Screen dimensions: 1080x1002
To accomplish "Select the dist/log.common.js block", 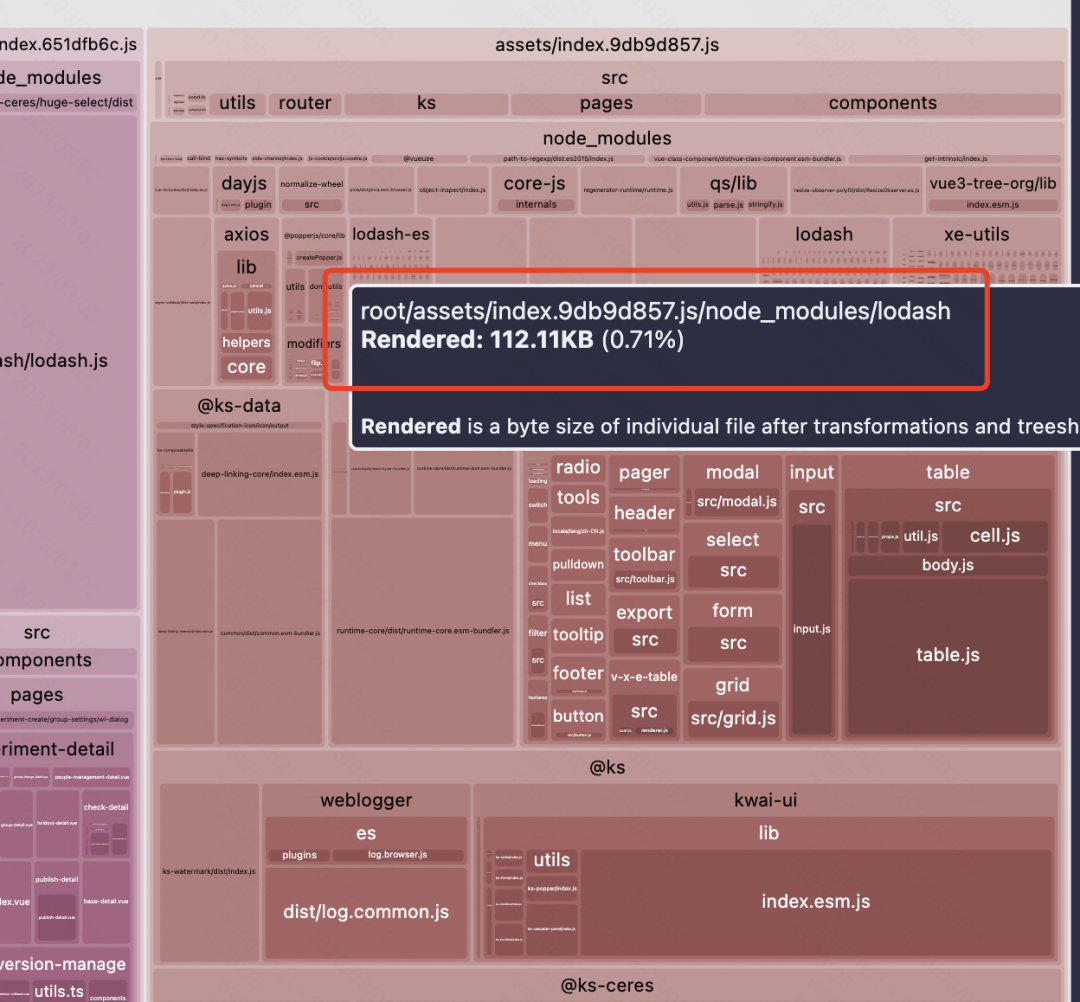I will coord(366,912).
